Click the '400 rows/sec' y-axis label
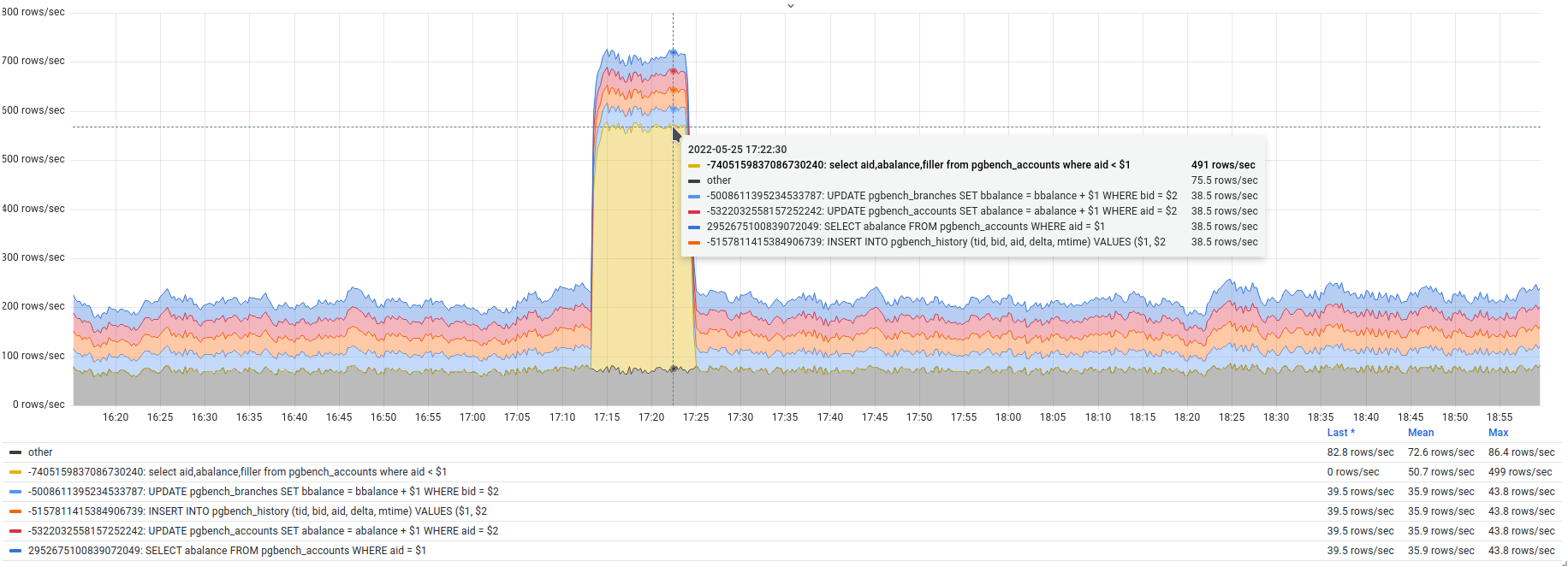This screenshot has height=567, width=1568. (x=33, y=209)
